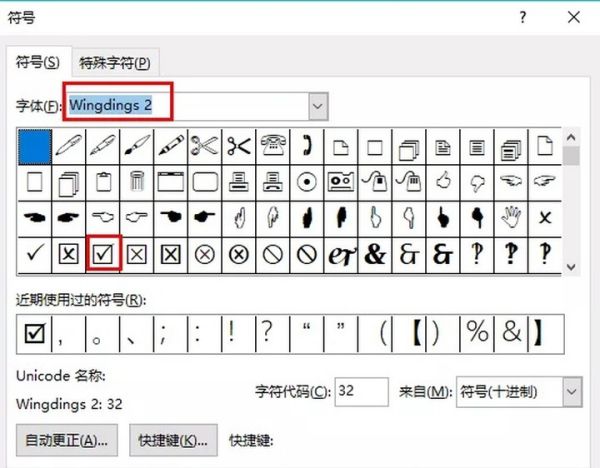
Task: Pick the 【 bracket in recently used symbols
Action: pyautogui.click(x=409, y=334)
